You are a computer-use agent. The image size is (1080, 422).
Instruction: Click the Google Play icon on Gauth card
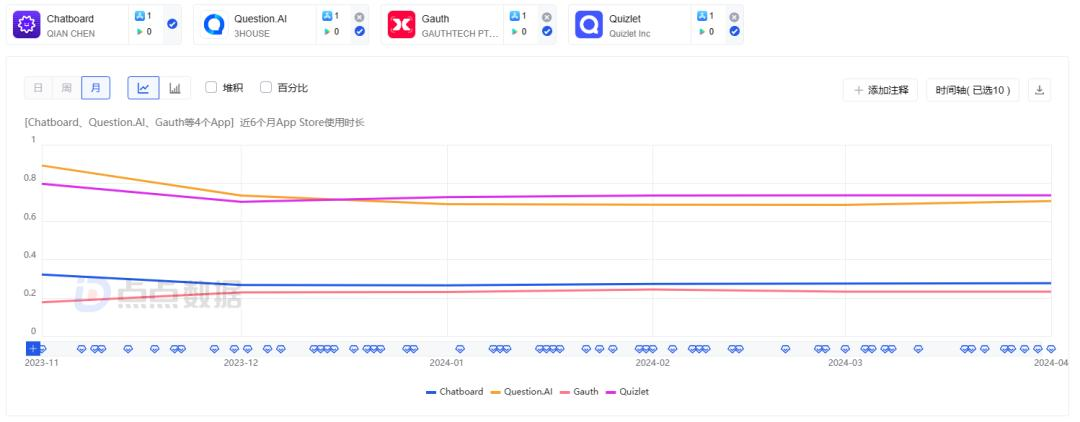pyautogui.click(x=515, y=32)
